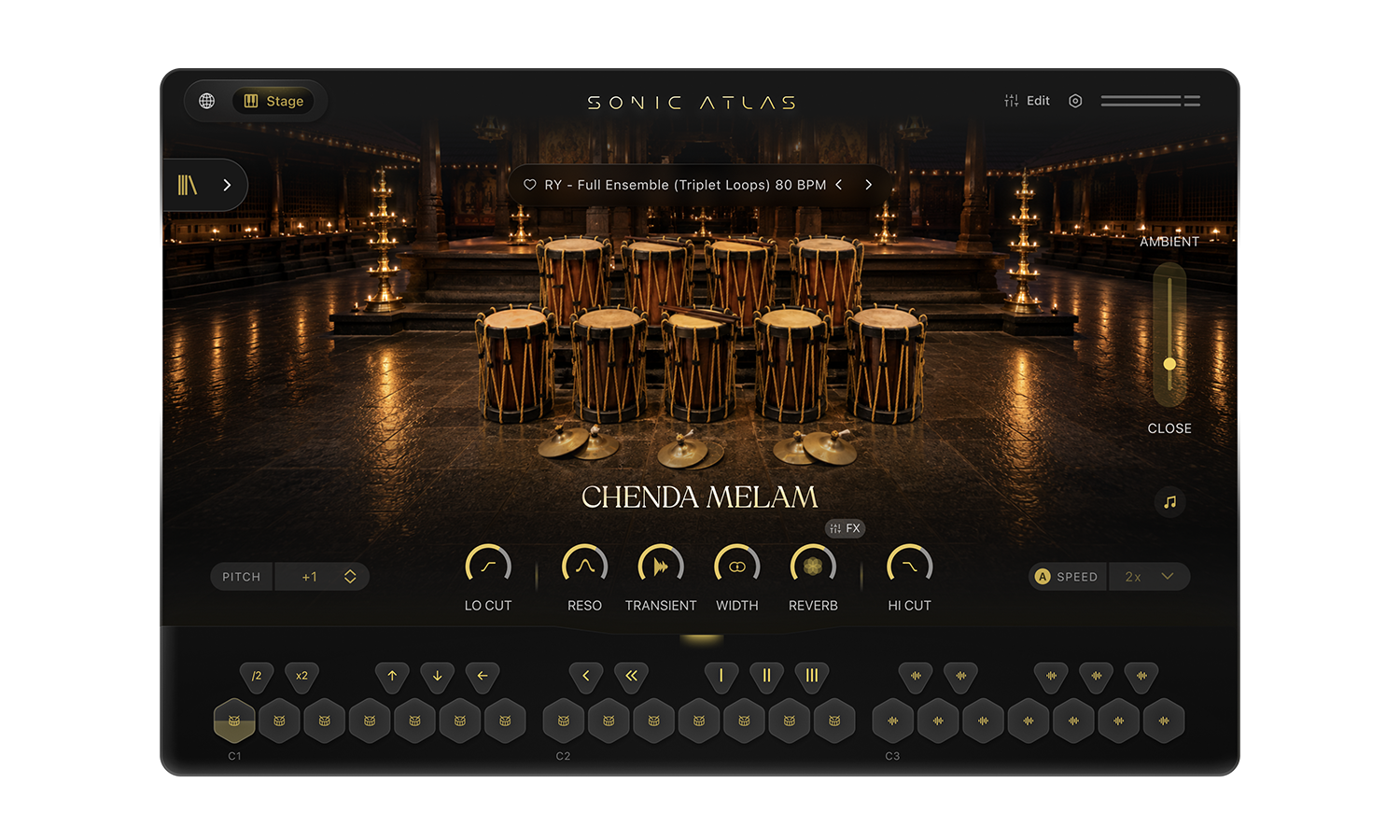Click the AMBIENT label

[x=1169, y=242]
